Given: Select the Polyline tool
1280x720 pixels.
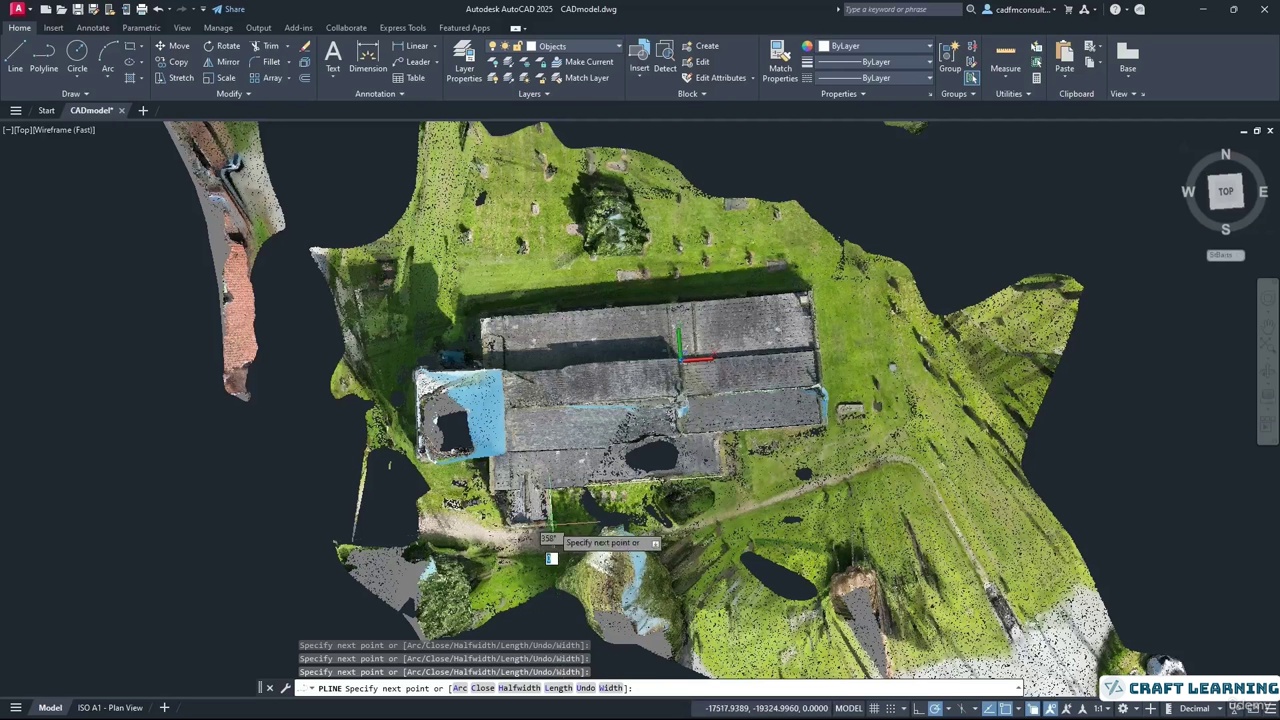Looking at the screenshot, I should click(43, 57).
